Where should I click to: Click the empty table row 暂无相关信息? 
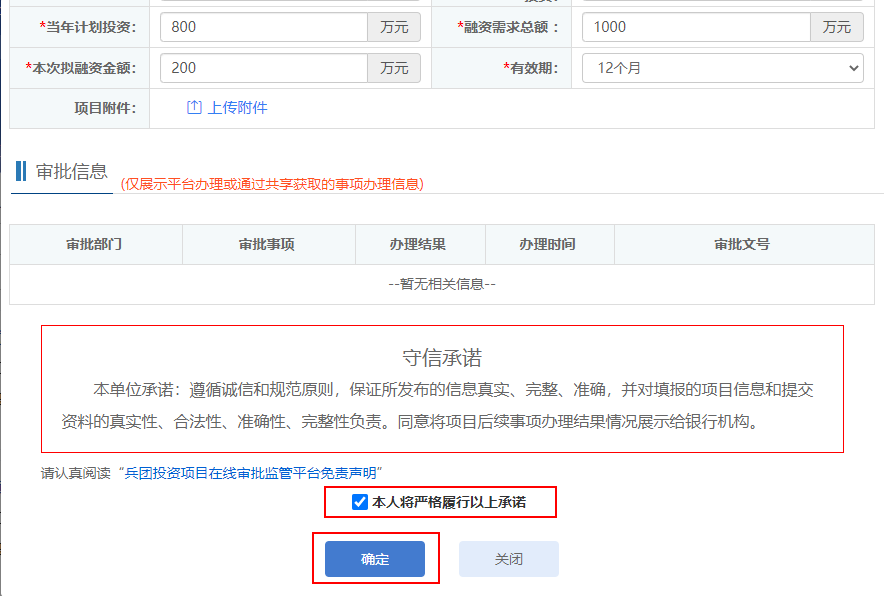coord(441,284)
